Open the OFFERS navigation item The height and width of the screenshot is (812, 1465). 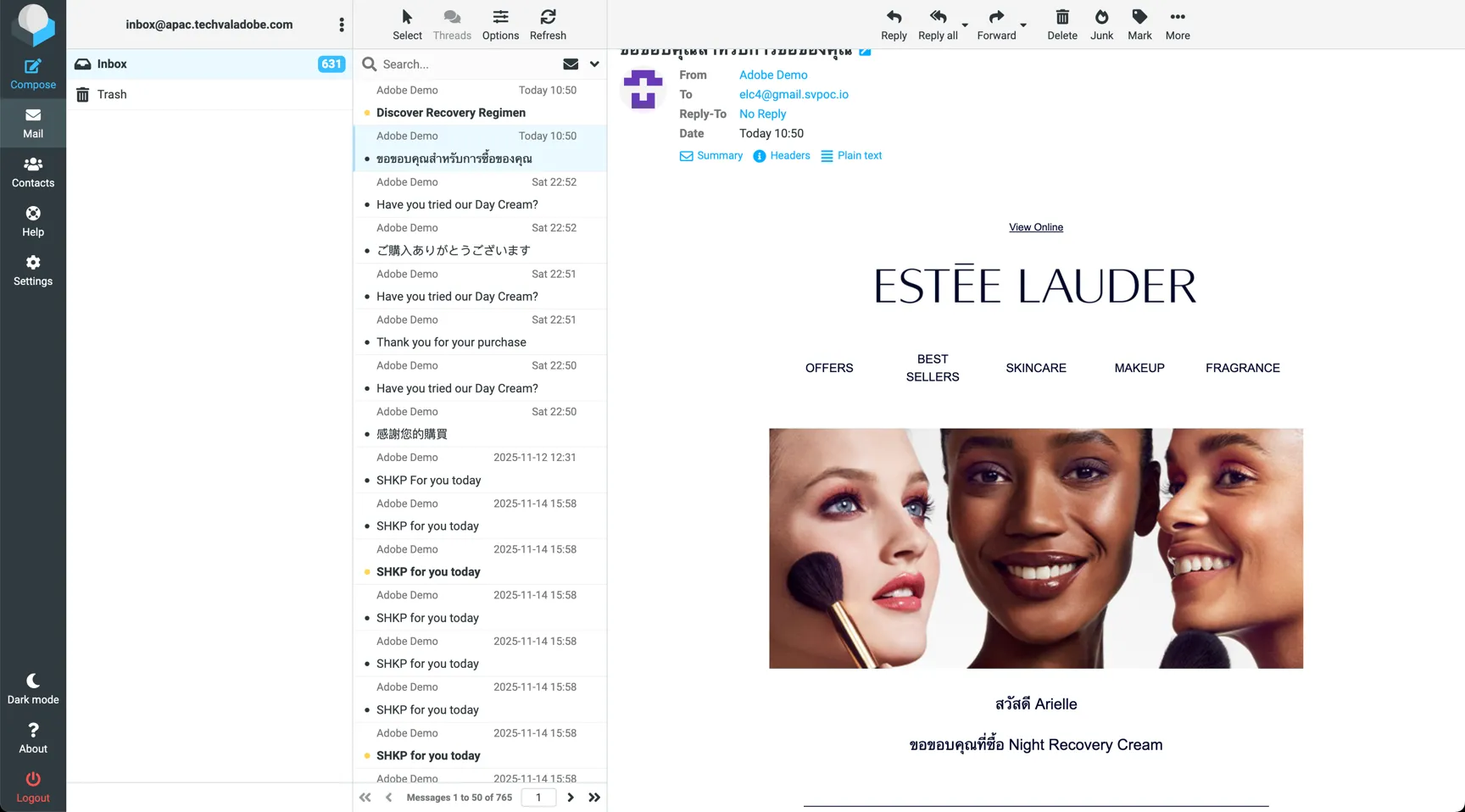click(x=829, y=368)
